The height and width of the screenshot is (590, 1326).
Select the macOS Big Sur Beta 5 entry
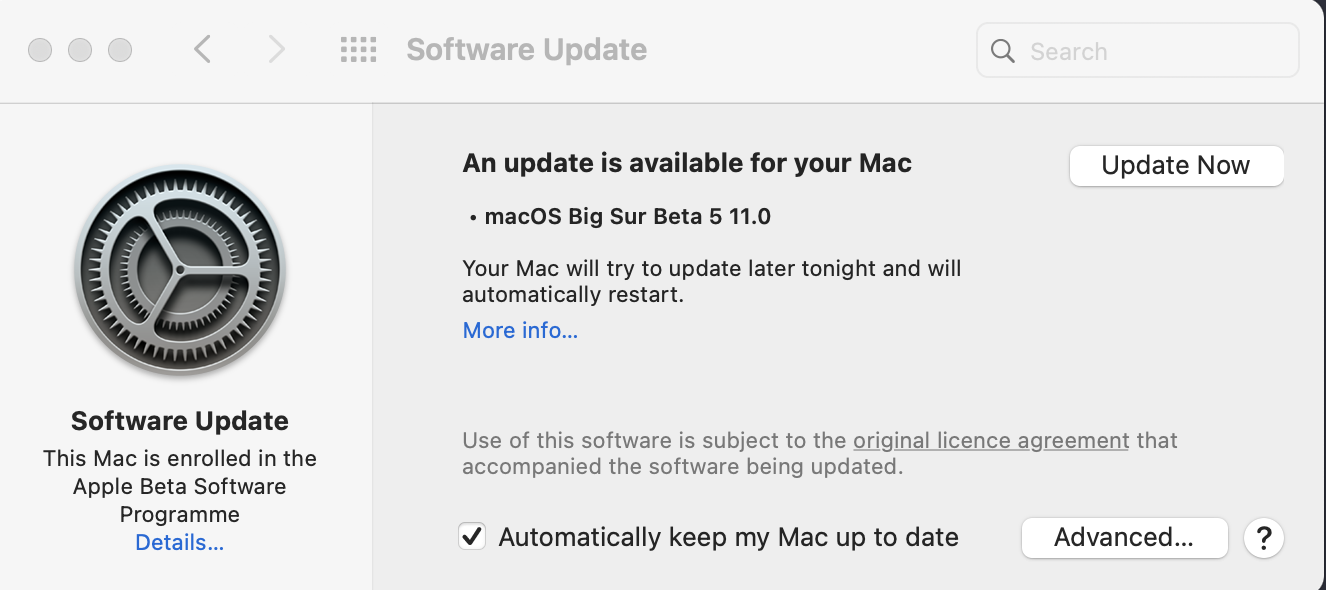(627, 216)
